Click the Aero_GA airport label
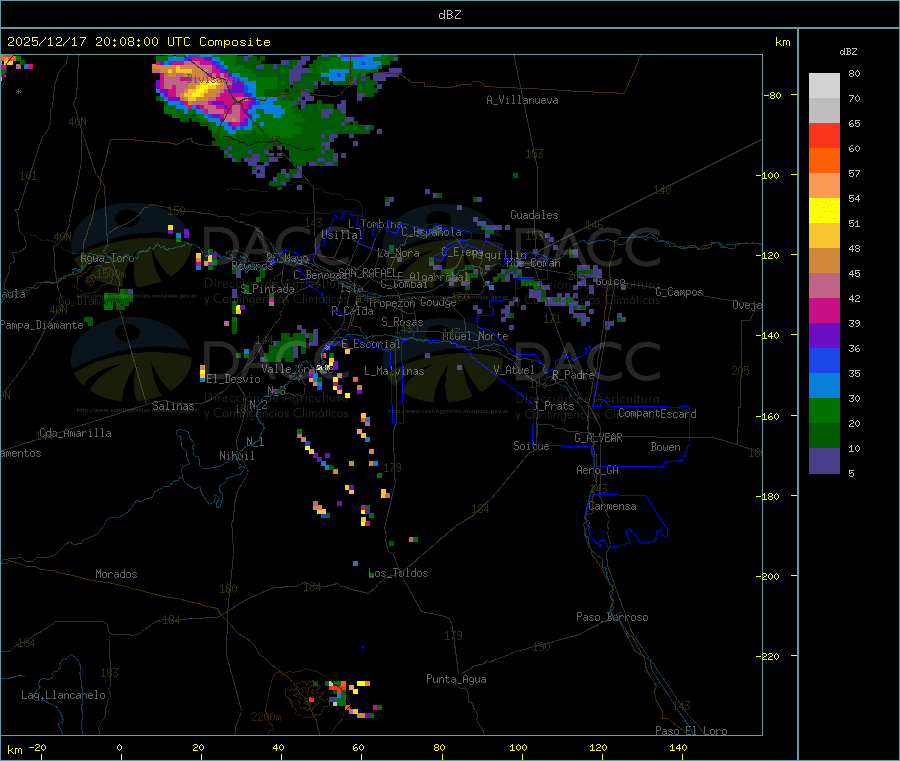Image resolution: width=900 pixels, height=761 pixels. 598,470
